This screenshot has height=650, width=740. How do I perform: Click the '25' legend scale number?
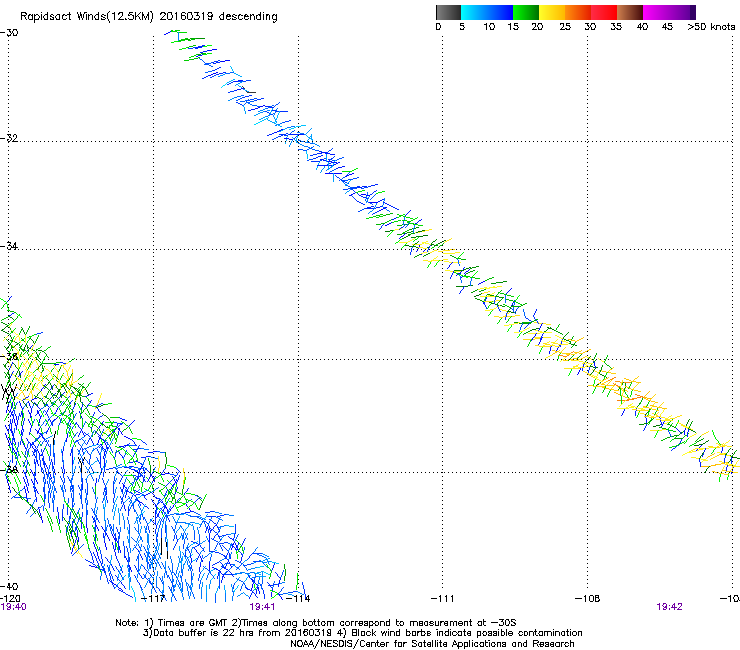coord(565,27)
